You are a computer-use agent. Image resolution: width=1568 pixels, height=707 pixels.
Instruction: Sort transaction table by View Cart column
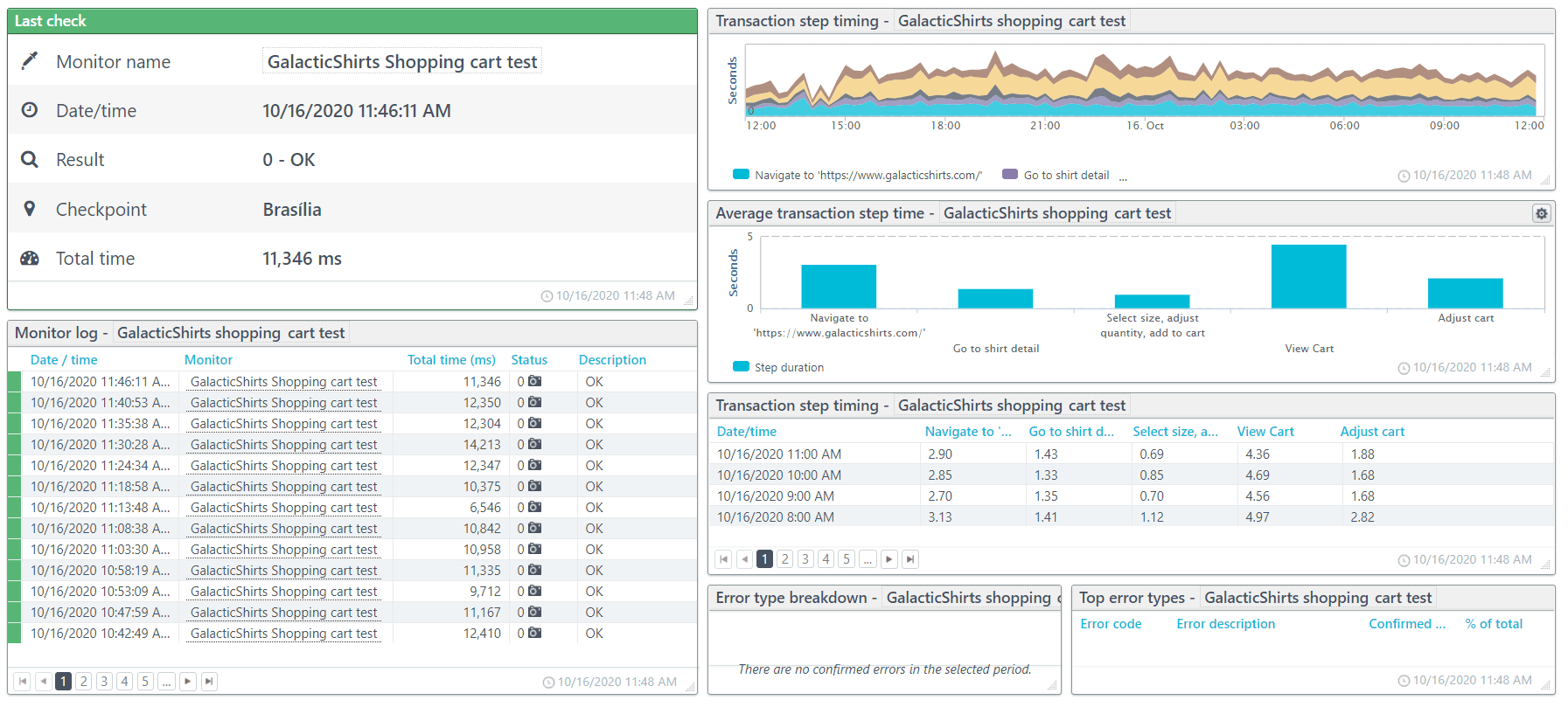pyautogui.click(x=1265, y=432)
